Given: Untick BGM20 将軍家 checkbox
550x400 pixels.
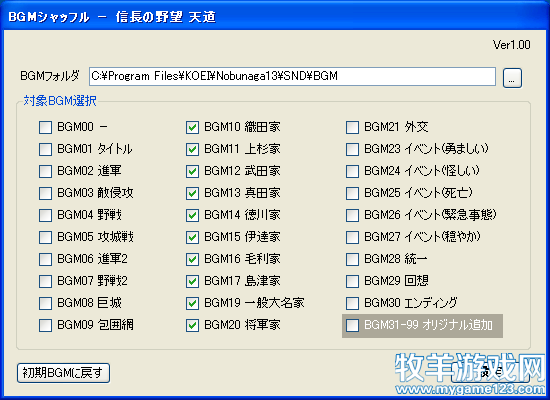Looking at the screenshot, I should coord(192,325).
